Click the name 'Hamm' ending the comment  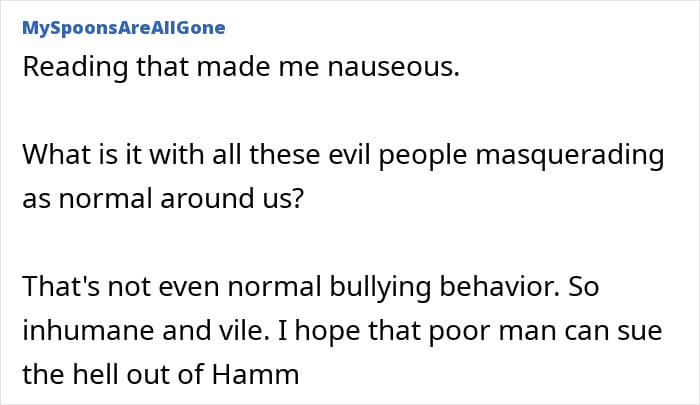point(255,374)
